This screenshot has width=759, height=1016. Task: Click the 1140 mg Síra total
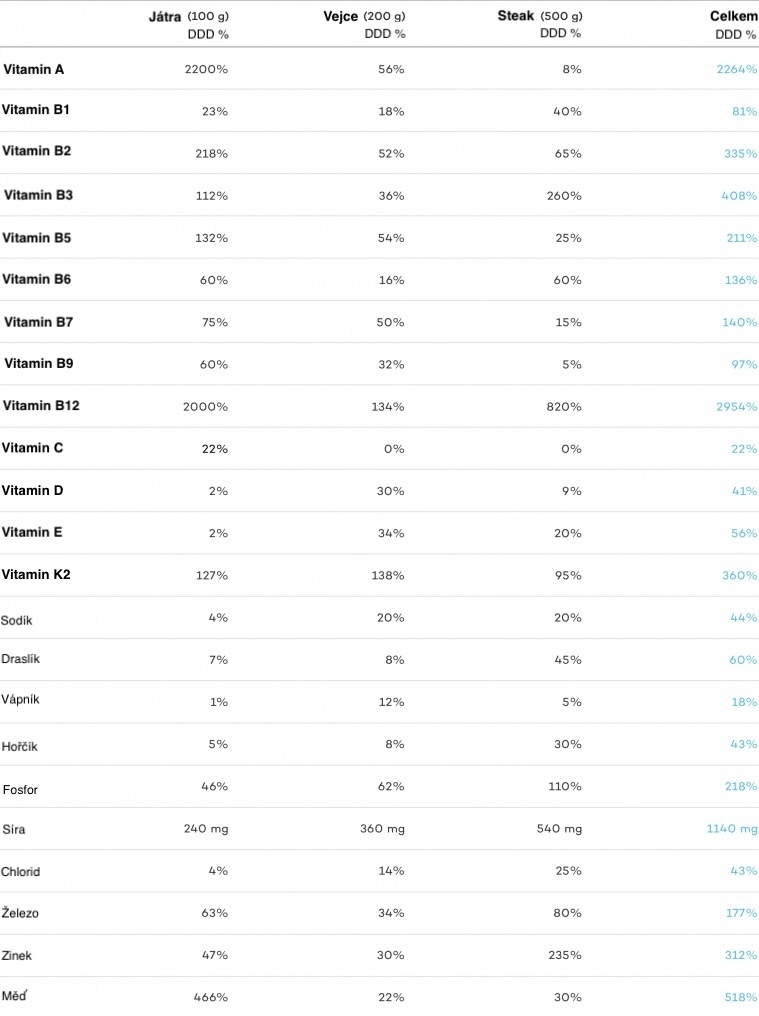click(732, 829)
